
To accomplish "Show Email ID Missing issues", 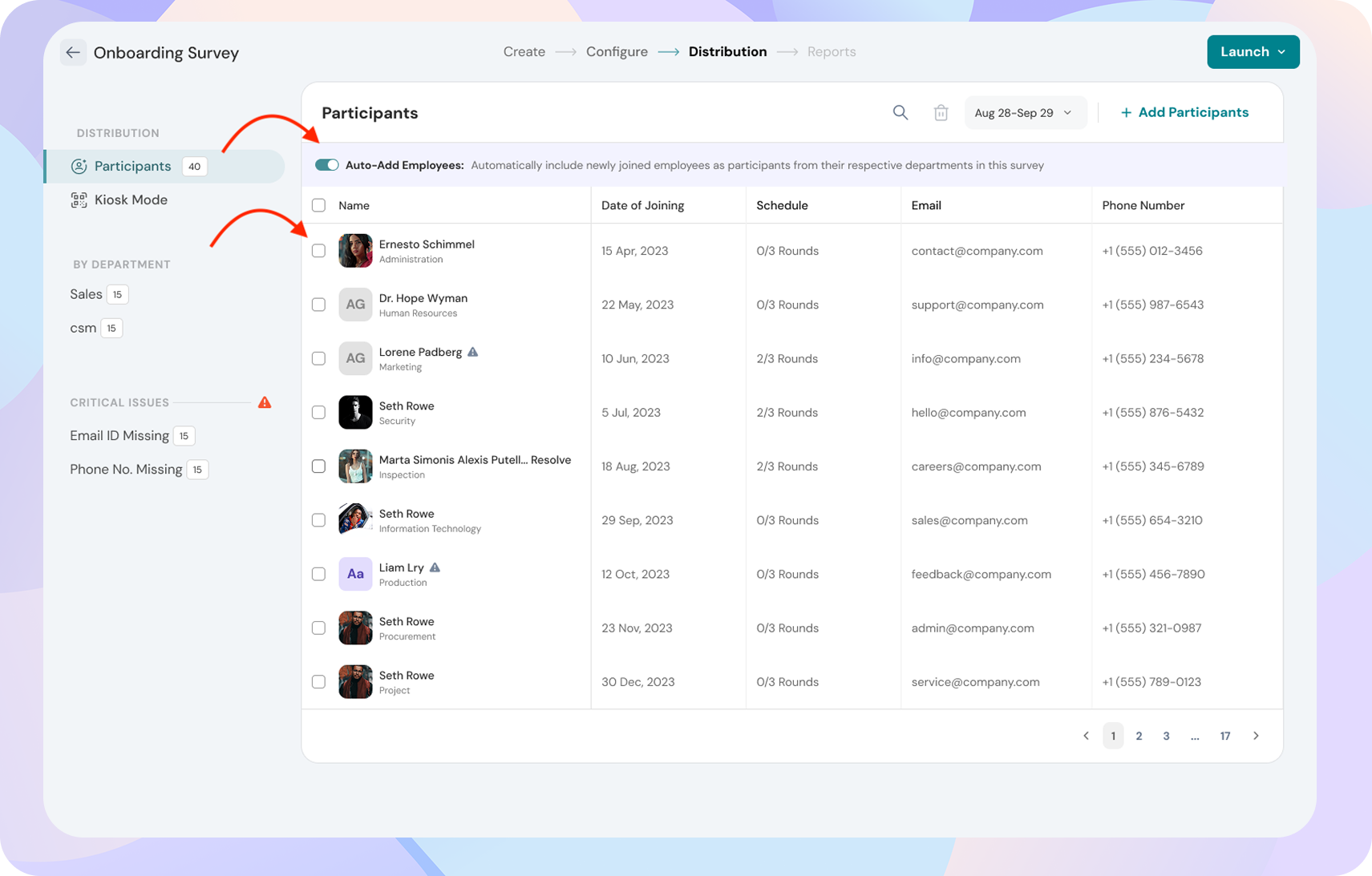I will pyautogui.click(x=132, y=436).
